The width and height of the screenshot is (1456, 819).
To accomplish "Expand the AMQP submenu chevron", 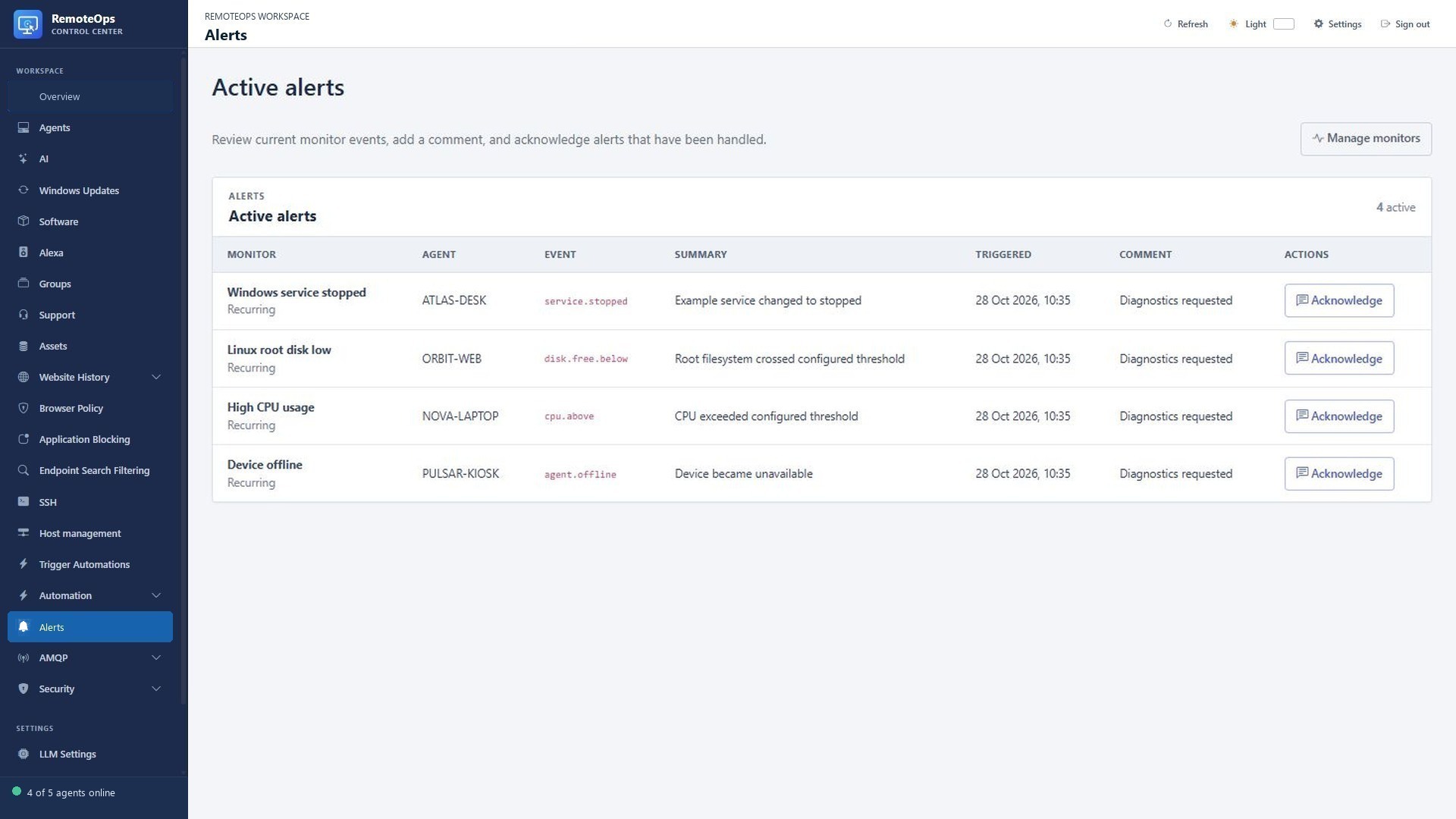I will click(156, 657).
